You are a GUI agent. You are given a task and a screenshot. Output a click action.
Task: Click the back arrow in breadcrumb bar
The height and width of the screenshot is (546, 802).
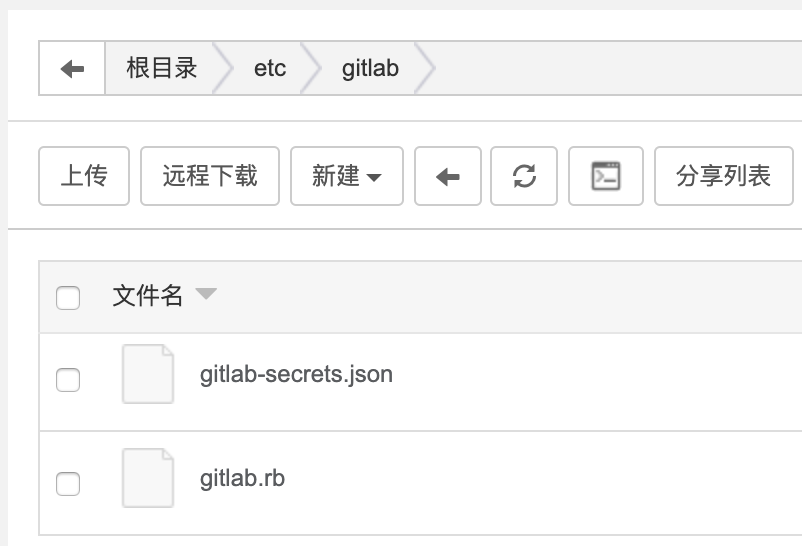point(72,69)
